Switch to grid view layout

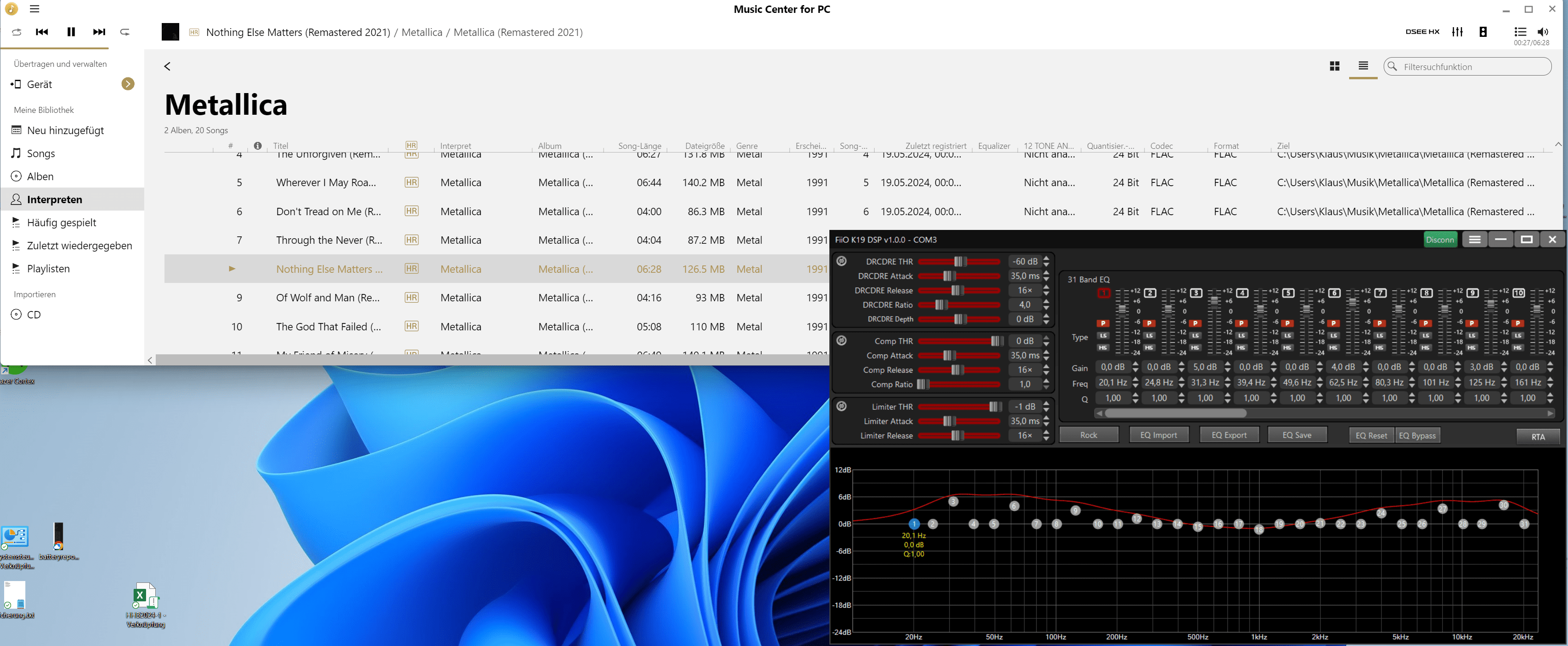click(x=1334, y=66)
